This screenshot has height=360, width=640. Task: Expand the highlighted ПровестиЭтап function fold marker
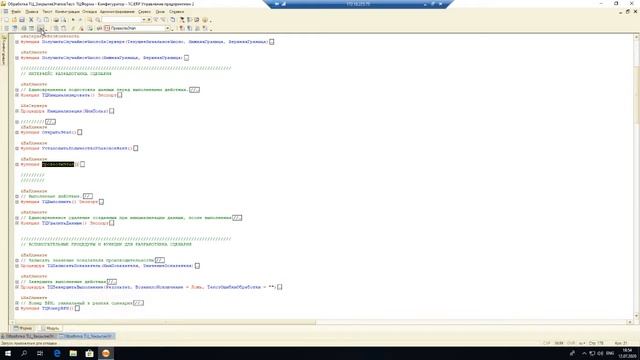[17, 164]
